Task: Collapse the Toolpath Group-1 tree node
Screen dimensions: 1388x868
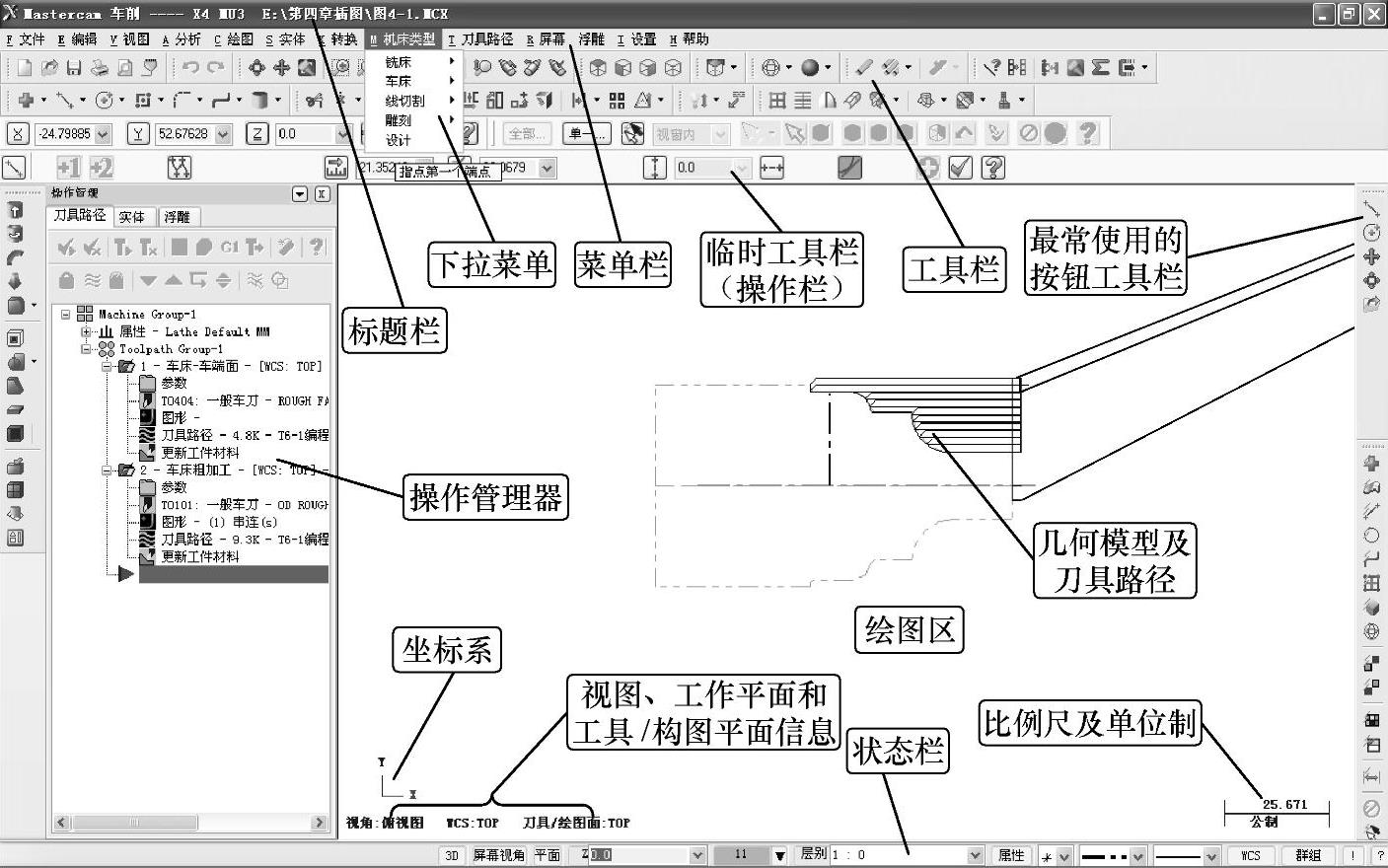Action: (87, 349)
